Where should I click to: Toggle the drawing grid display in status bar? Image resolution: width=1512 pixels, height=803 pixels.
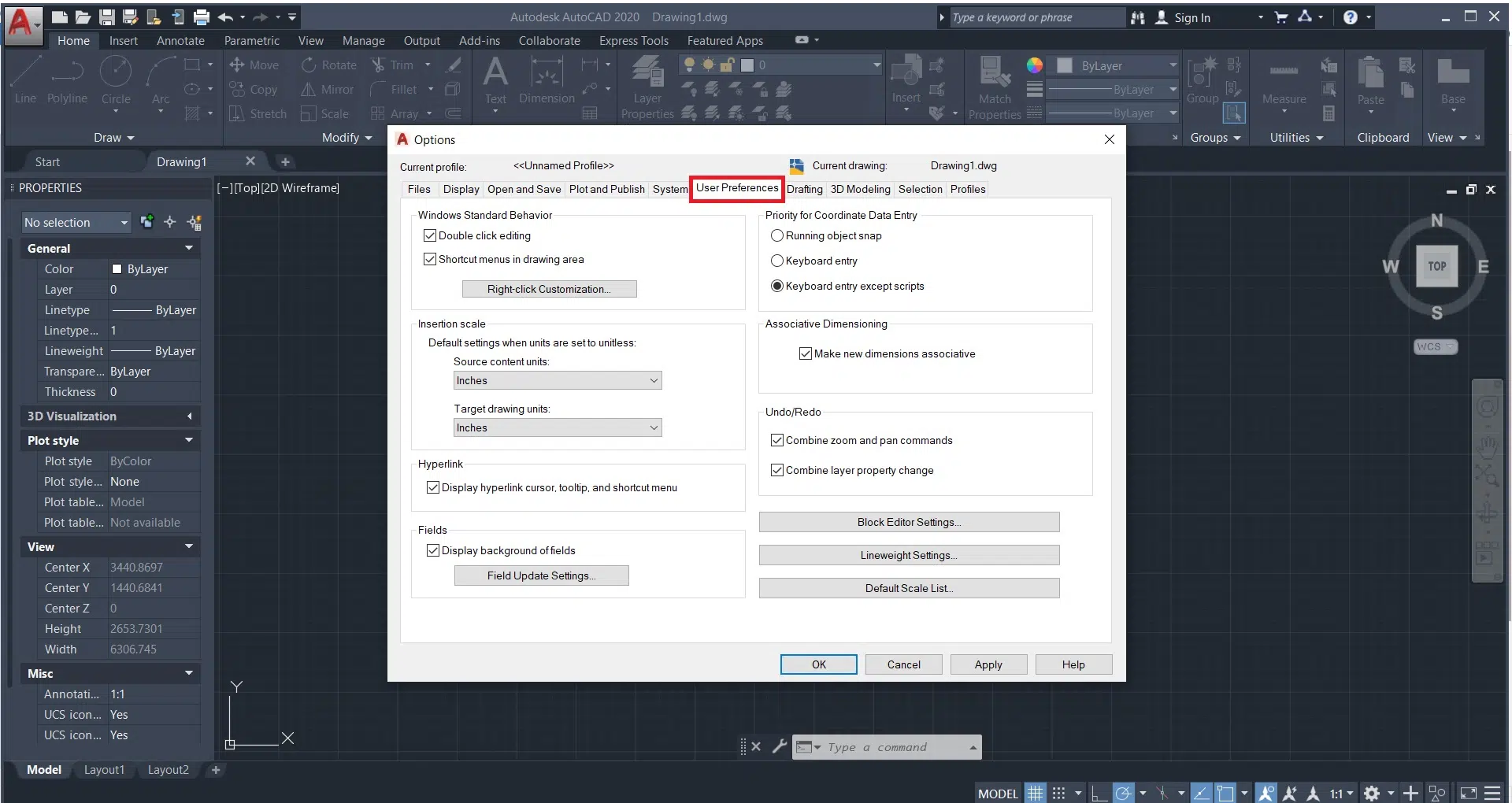tap(1035, 793)
